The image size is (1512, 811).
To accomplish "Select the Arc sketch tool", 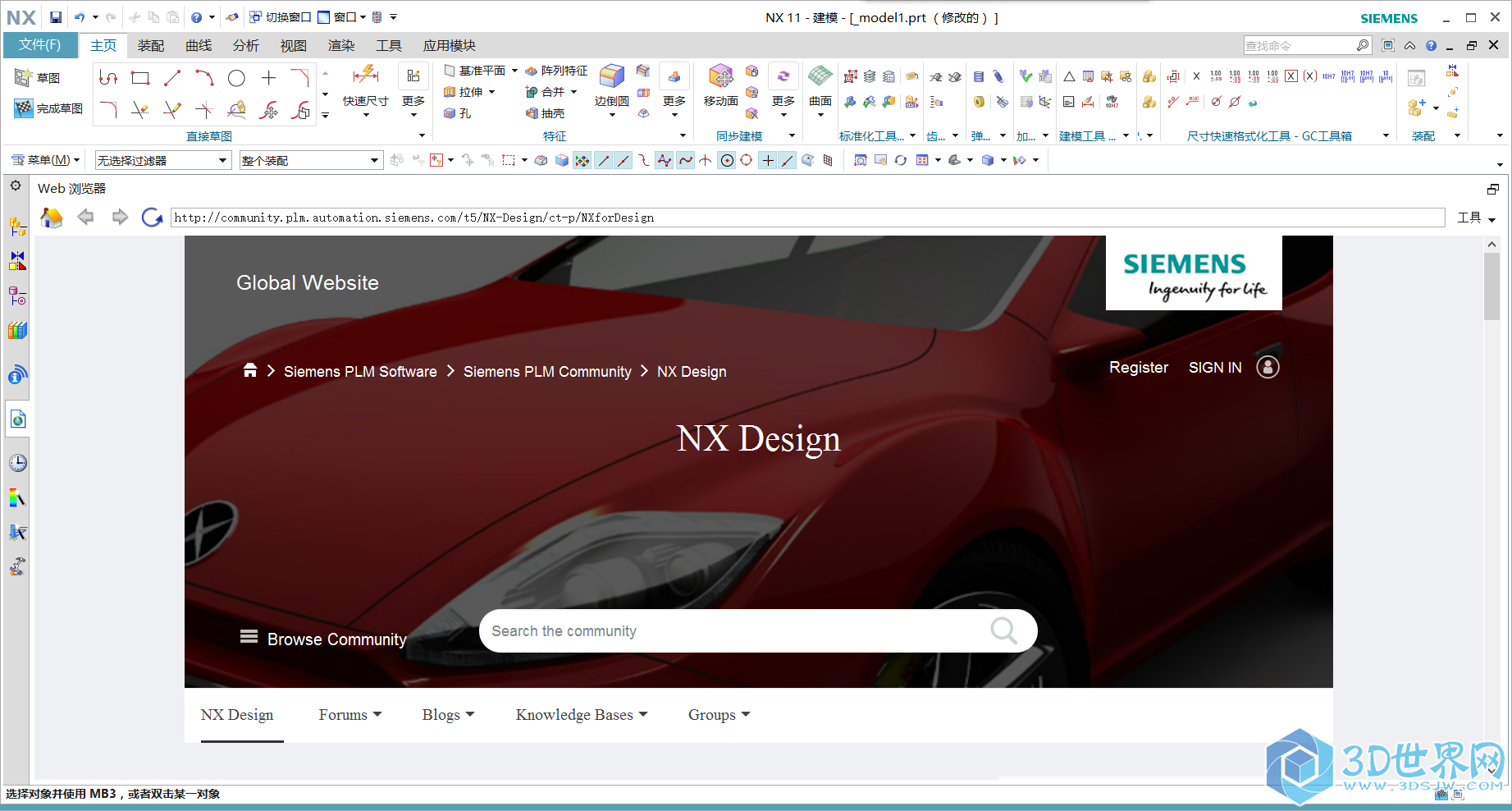I will [204, 78].
